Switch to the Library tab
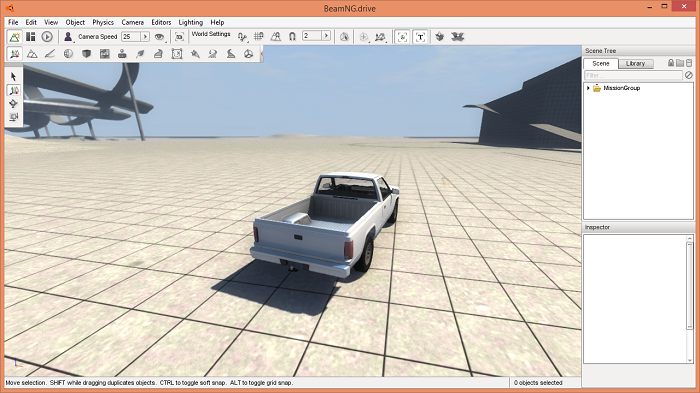 click(635, 63)
